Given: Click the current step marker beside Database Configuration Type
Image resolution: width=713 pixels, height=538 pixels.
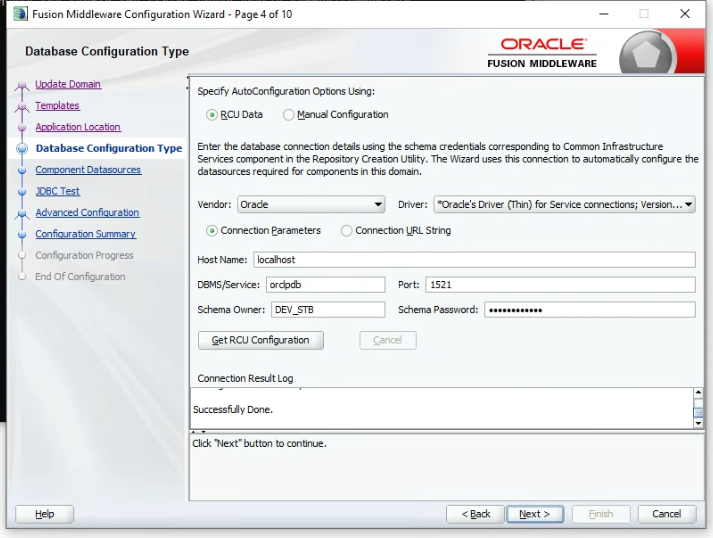Looking at the screenshot, I should click(21, 149).
